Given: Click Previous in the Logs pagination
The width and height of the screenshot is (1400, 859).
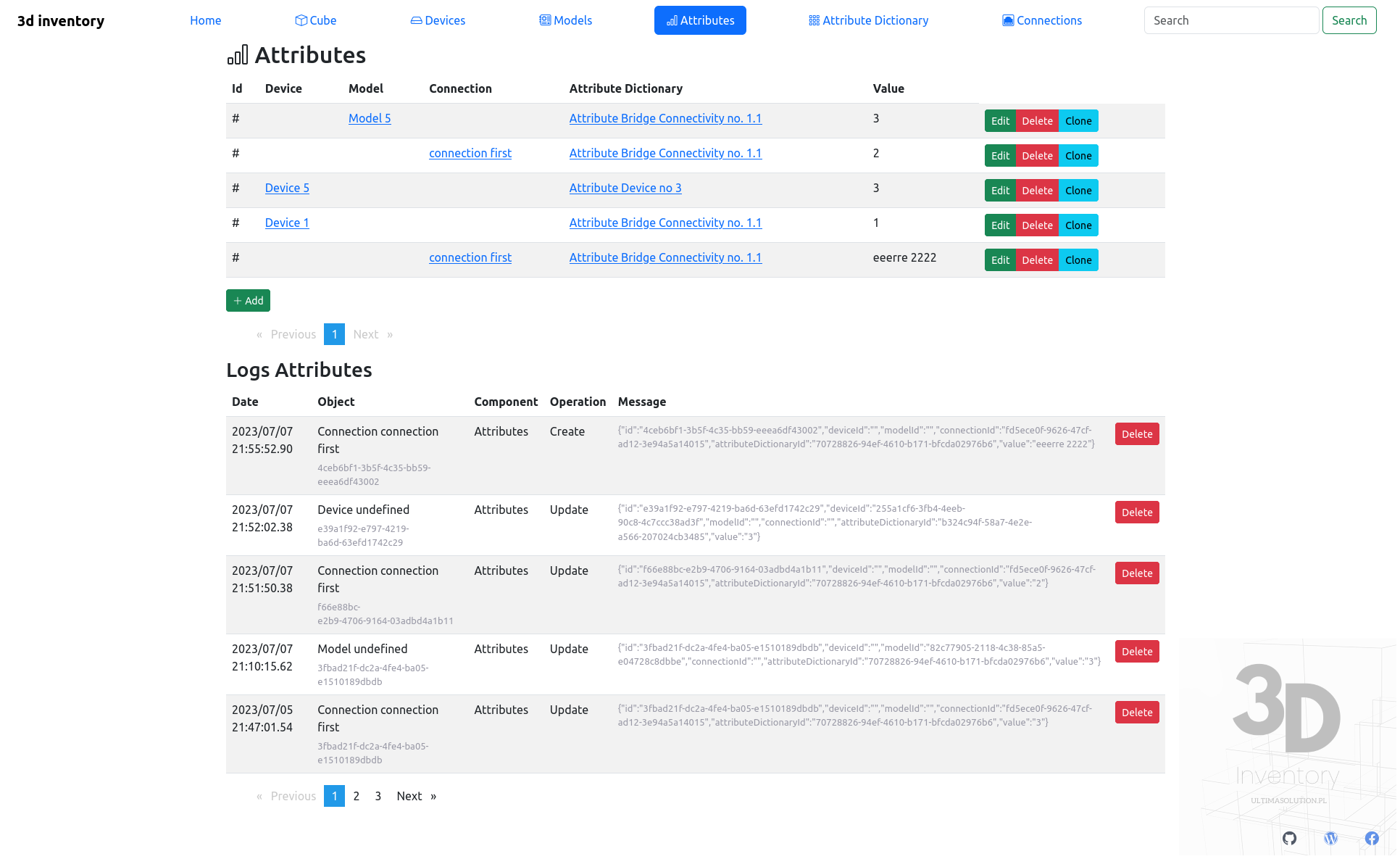Looking at the screenshot, I should point(286,796).
